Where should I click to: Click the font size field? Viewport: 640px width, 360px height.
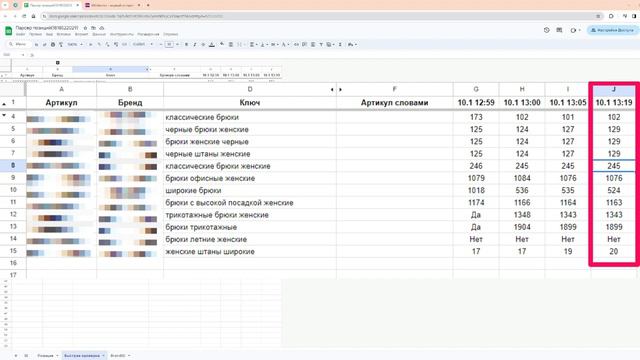[x=169, y=44]
